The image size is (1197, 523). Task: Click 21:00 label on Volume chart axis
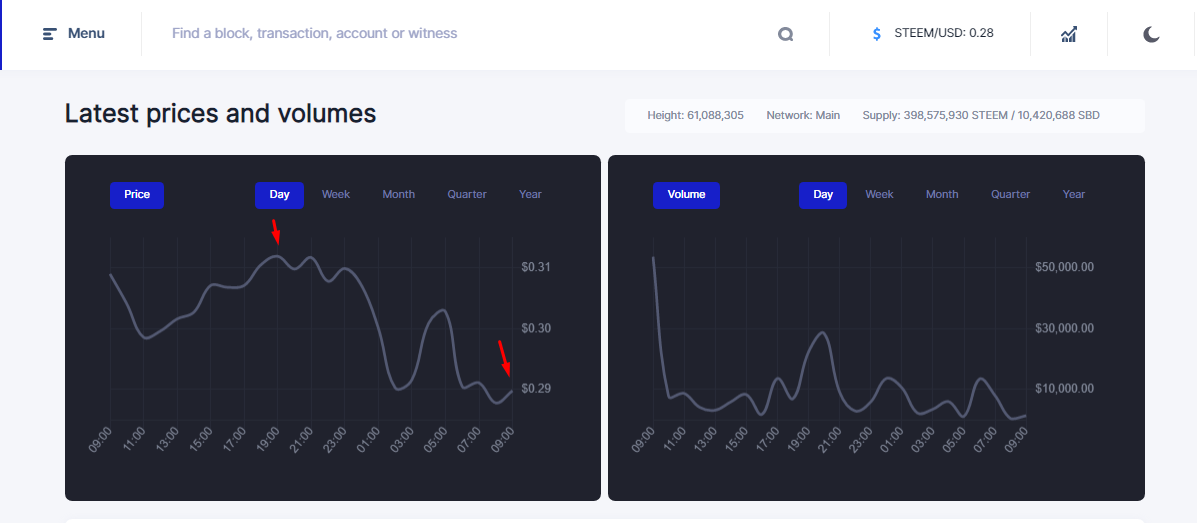[830, 441]
